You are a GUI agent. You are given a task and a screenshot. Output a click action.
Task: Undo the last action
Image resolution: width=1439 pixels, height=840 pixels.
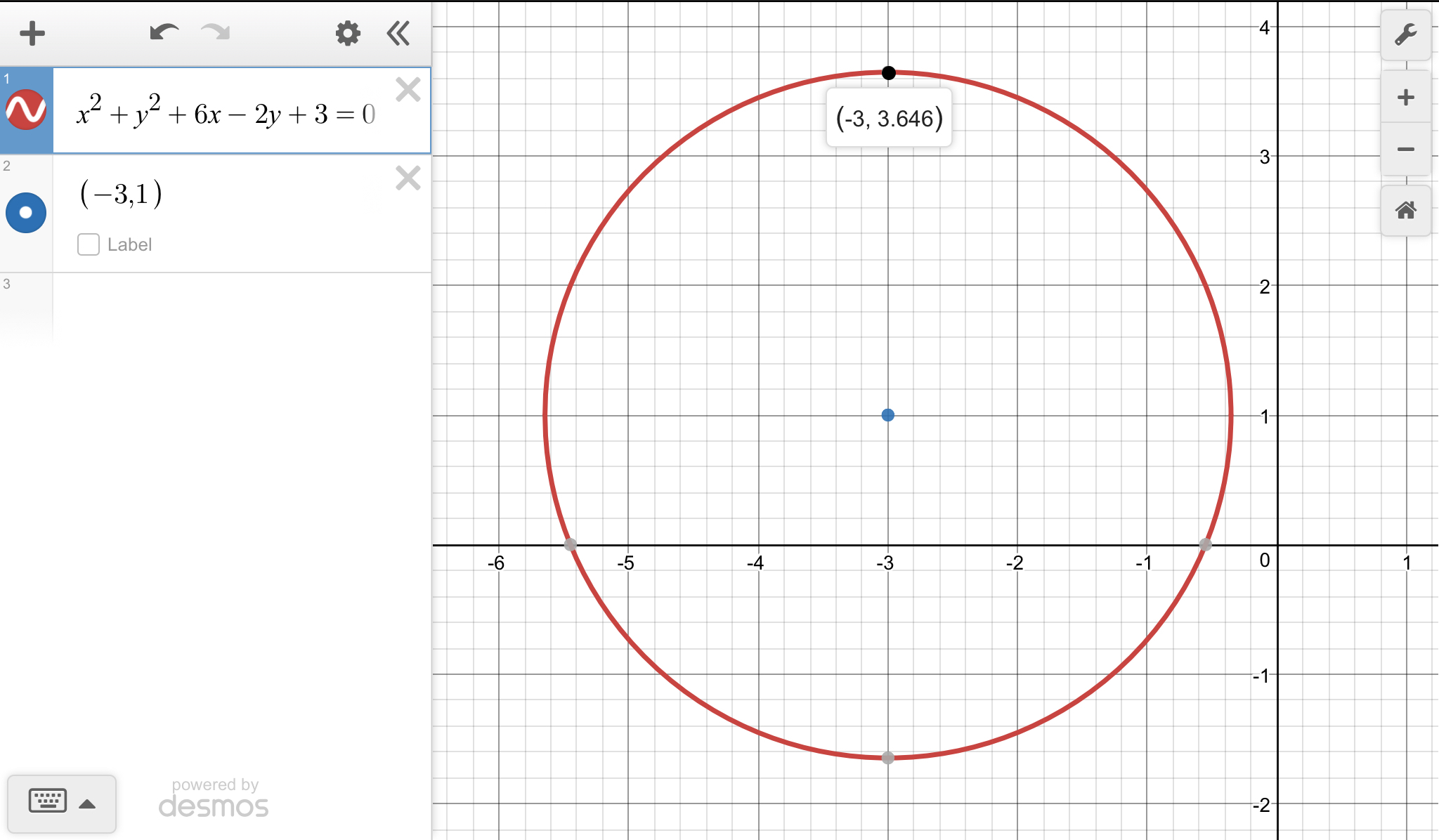tap(164, 32)
